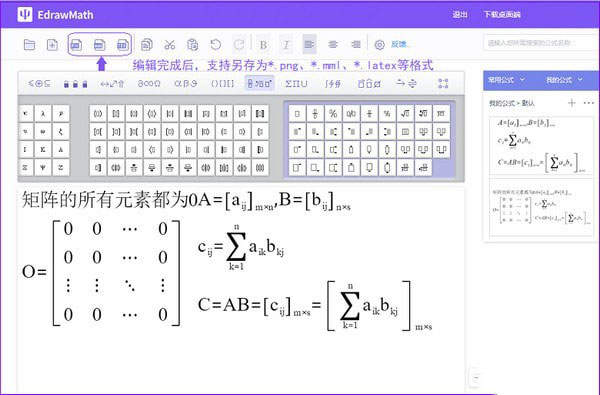This screenshot has width=600, height=395.
Task: Open arrow symbols palette (↔)
Action: (112, 83)
